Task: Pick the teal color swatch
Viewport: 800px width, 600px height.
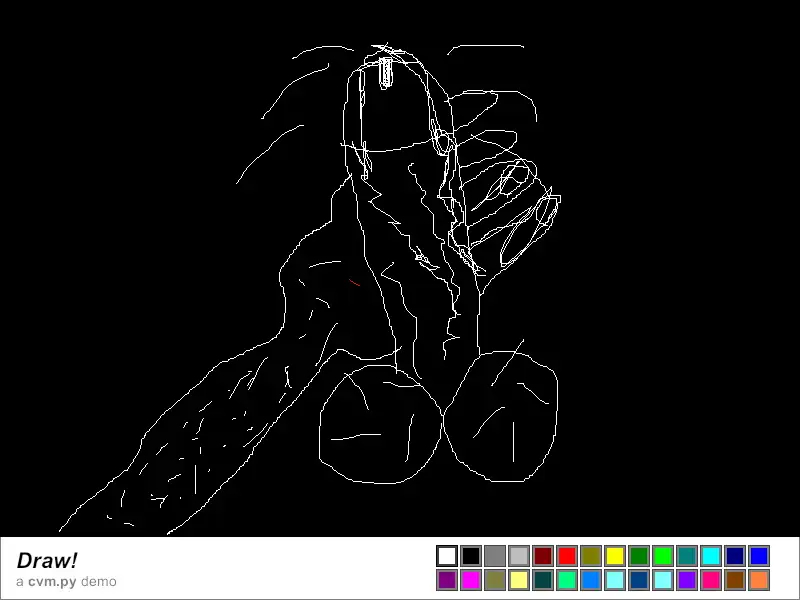Action: tap(687, 556)
